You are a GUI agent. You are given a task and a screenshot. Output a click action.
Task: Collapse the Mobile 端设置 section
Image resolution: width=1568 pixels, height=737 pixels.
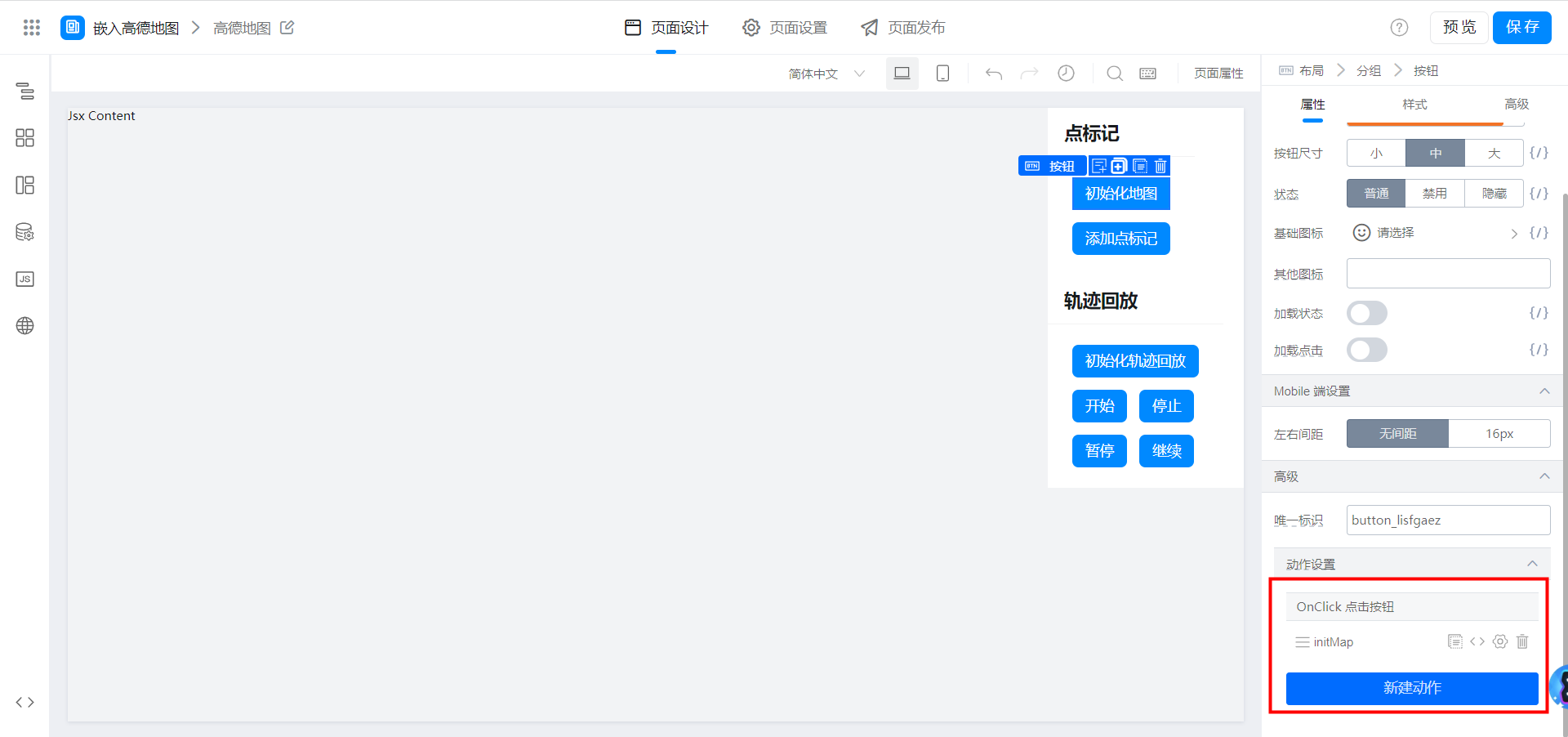click(1543, 391)
